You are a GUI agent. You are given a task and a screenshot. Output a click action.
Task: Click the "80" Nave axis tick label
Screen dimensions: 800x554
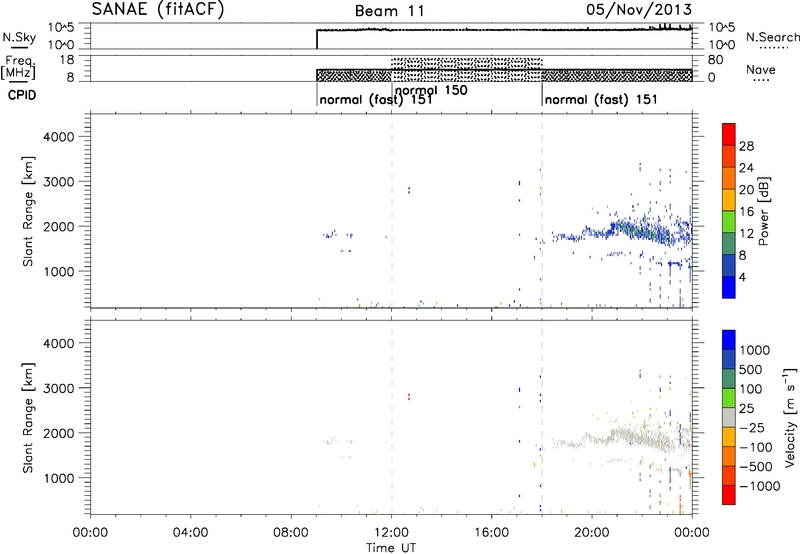(715, 60)
